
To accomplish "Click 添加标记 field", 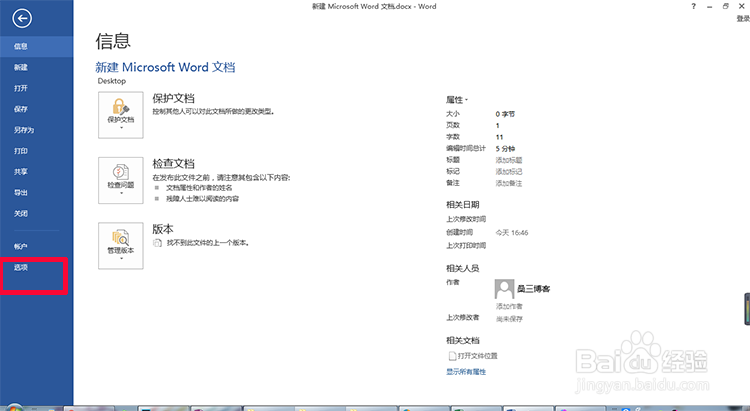I will (509, 172).
